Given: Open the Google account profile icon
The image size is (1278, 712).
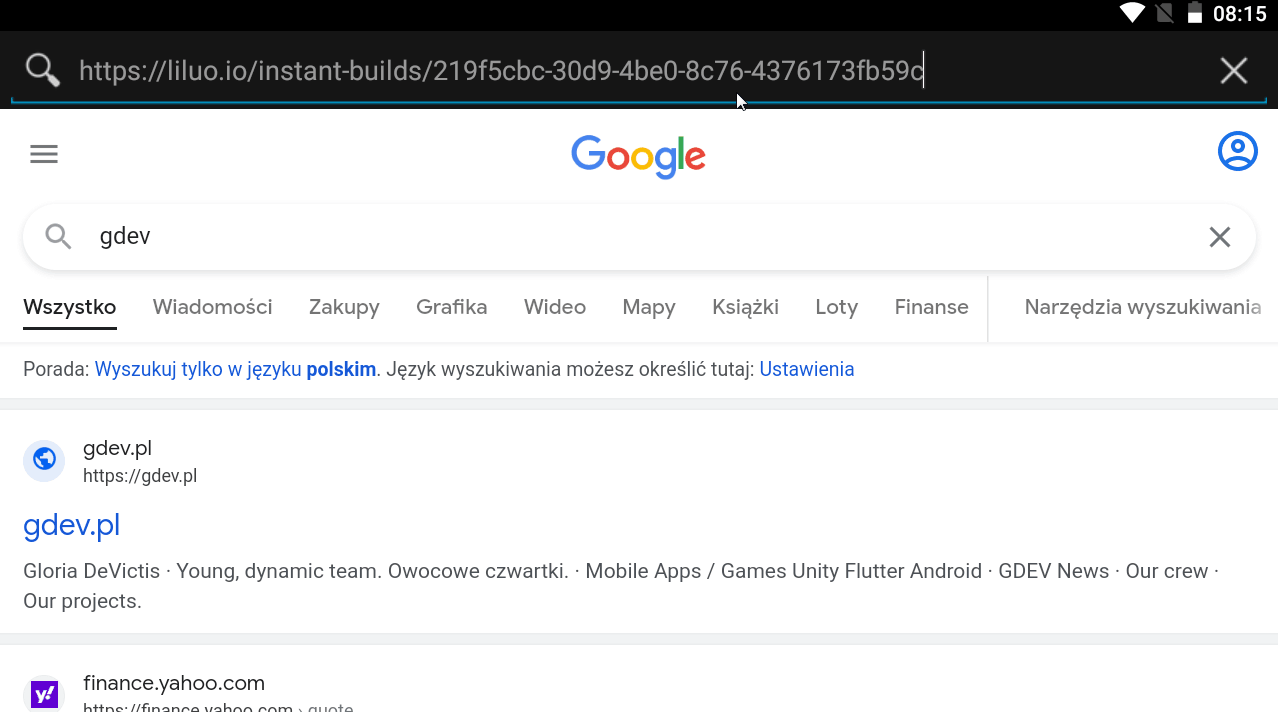Looking at the screenshot, I should (x=1237, y=151).
